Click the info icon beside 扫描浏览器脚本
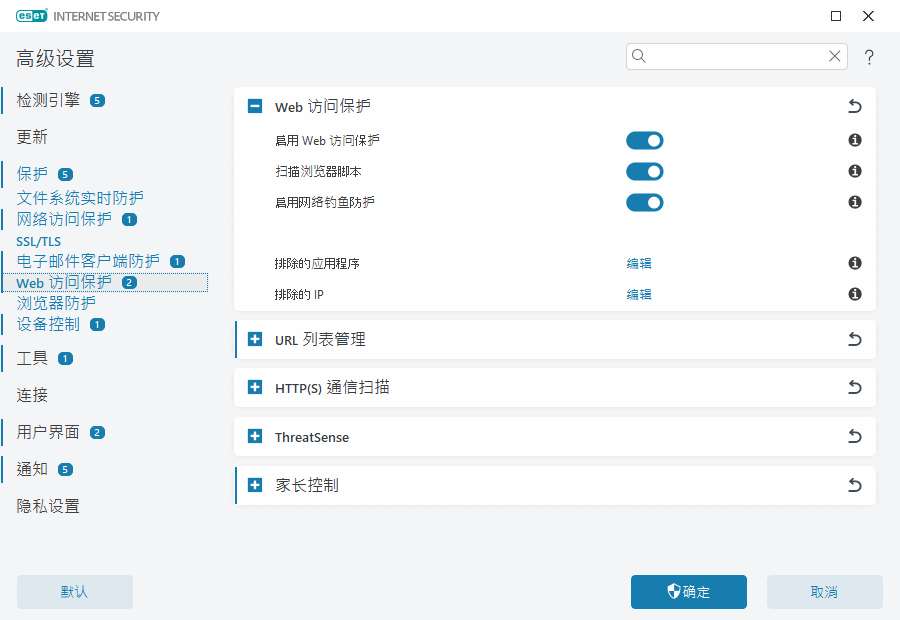Viewport: 900px width, 620px height. (854, 171)
